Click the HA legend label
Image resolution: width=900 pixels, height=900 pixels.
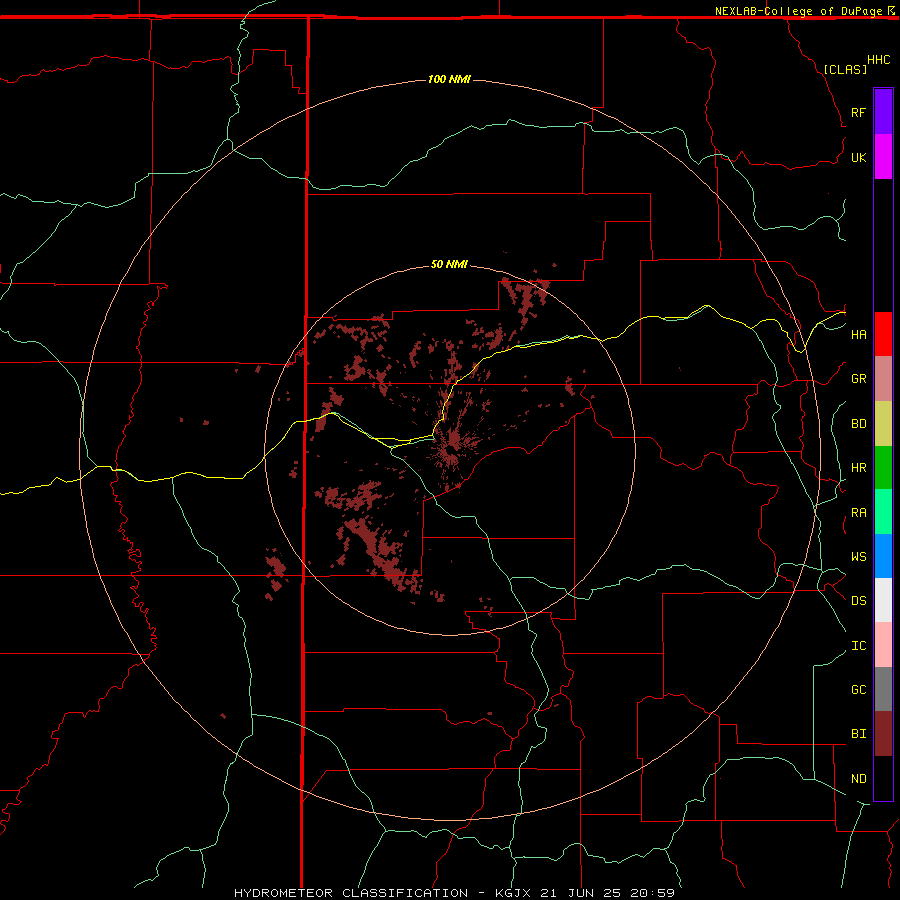(858, 334)
